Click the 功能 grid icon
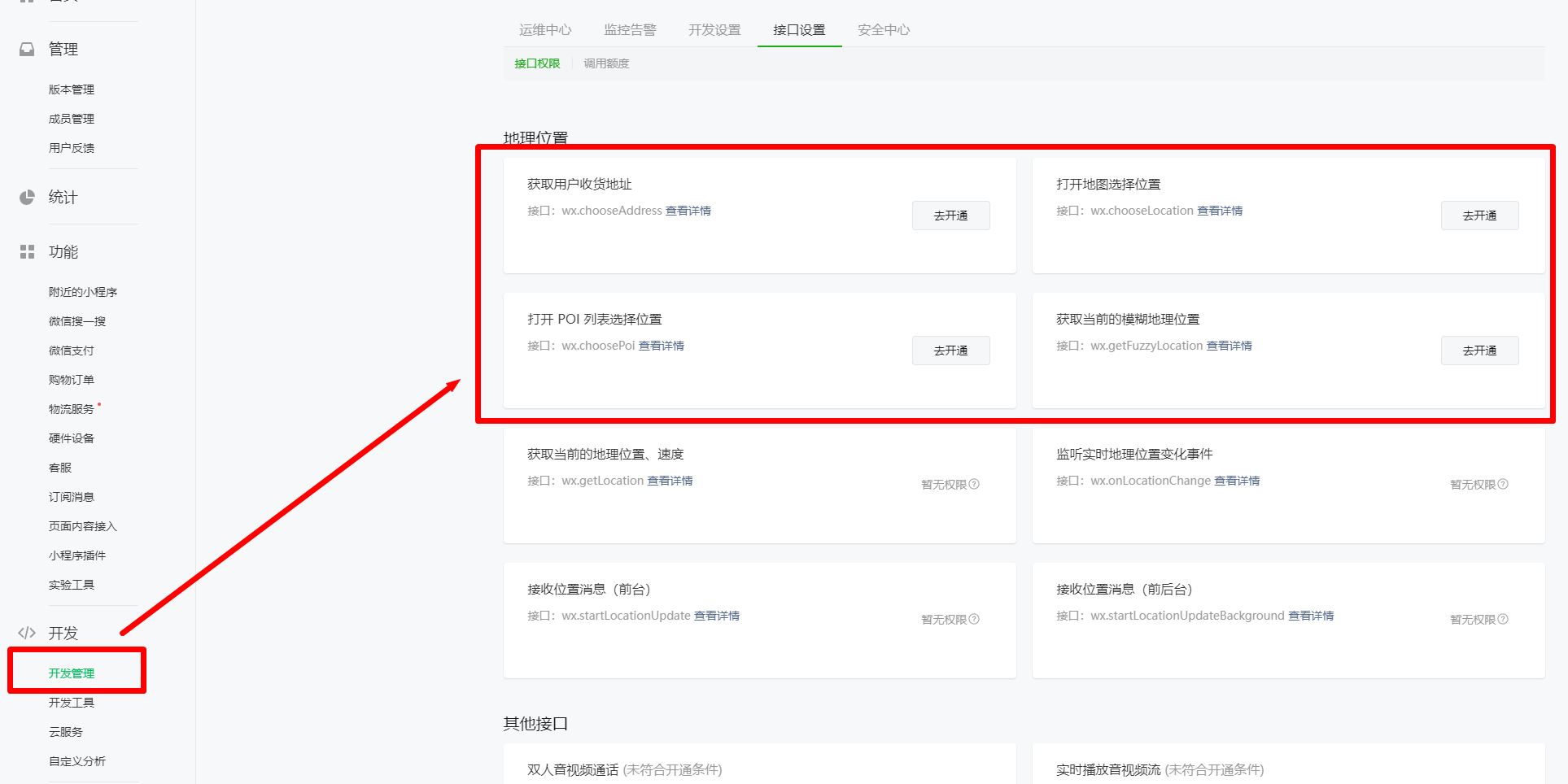 [x=27, y=252]
